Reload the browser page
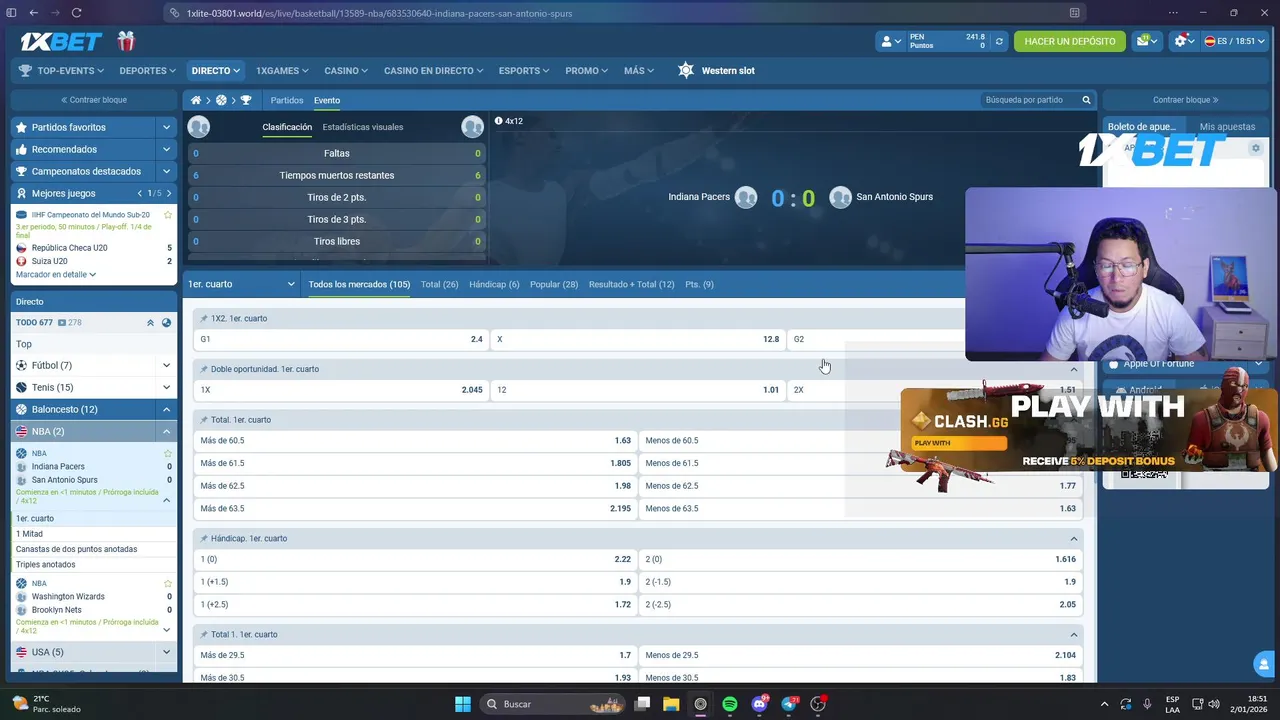 (76, 13)
